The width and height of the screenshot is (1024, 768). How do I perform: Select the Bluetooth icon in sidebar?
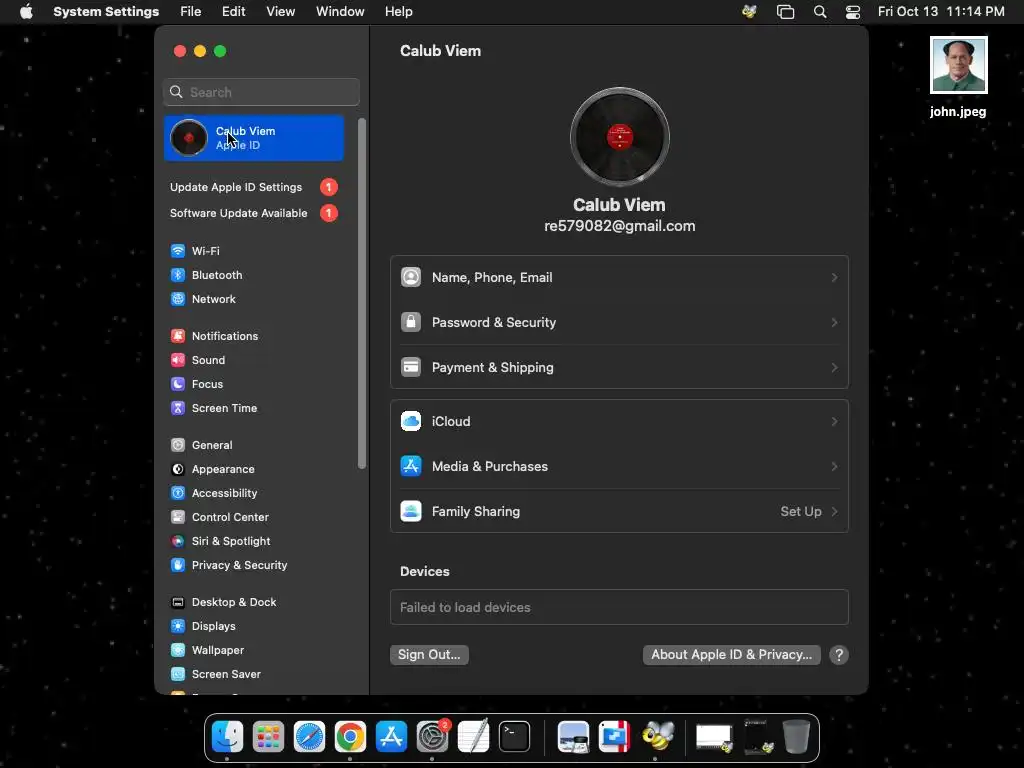pyautogui.click(x=178, y=275)
